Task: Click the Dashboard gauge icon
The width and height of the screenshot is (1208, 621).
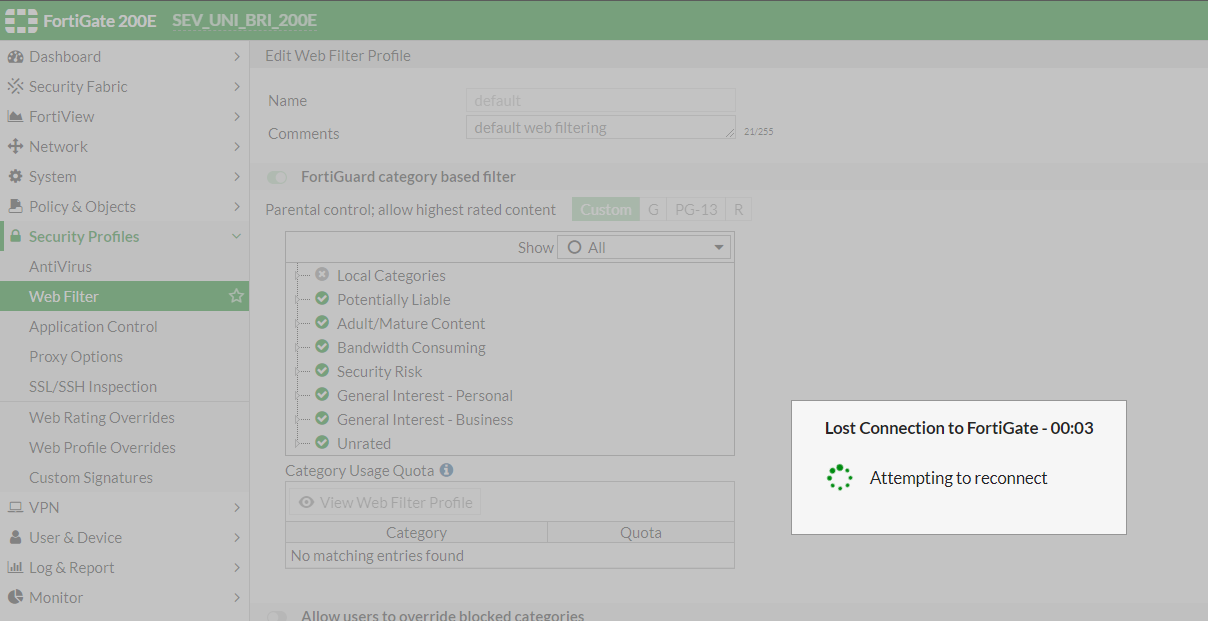Action: (x=15, y=57)
